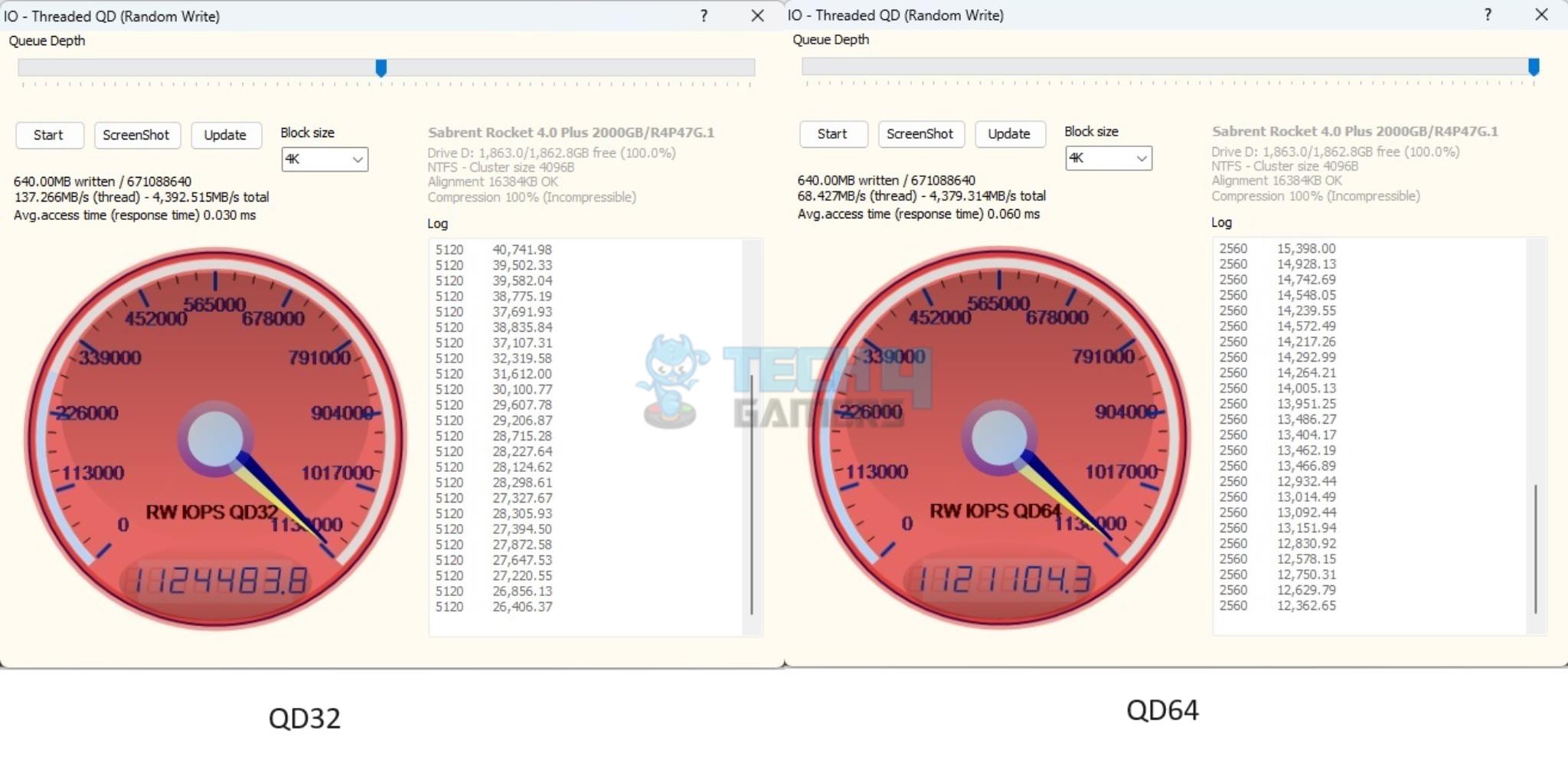Select log entry 27,327.67
The width and height of the screenshot is (1568, 763).
coord(522,498)
